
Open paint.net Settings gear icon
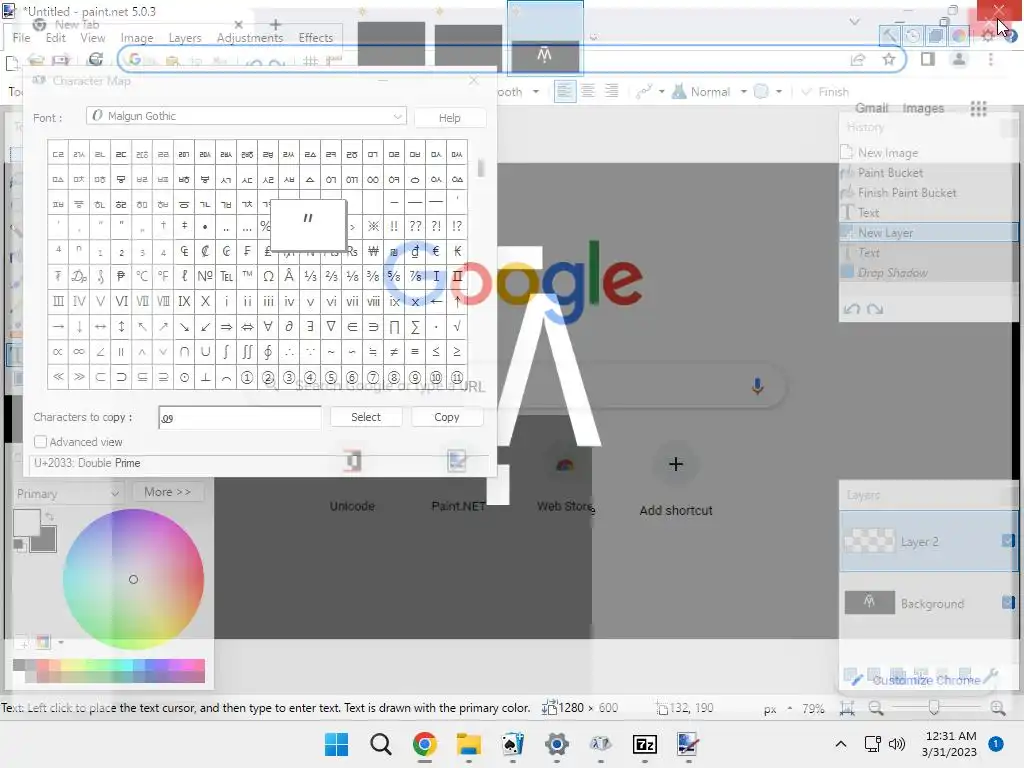click(987, 36)
